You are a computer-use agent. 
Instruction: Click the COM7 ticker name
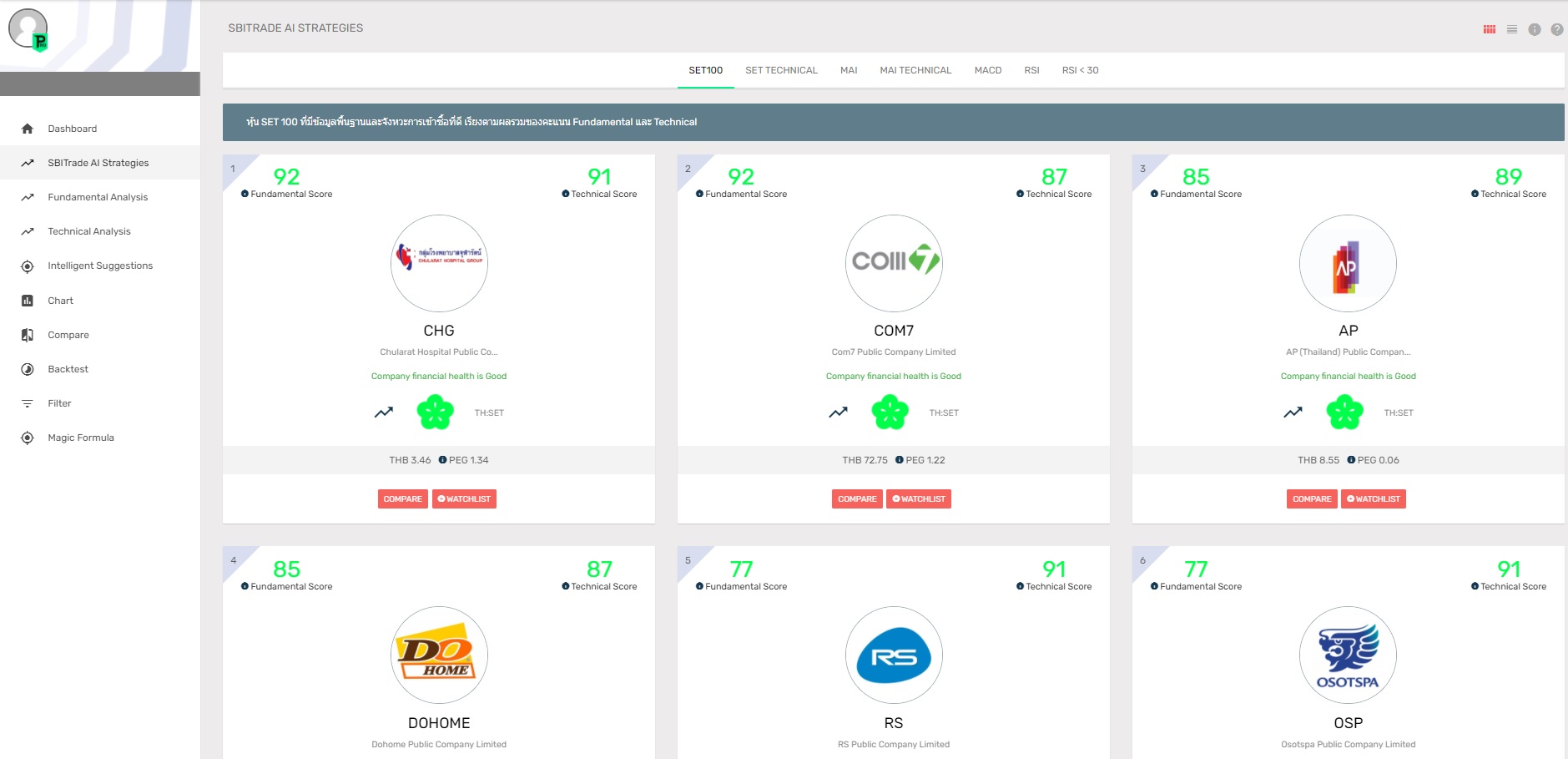click(894, 331)
